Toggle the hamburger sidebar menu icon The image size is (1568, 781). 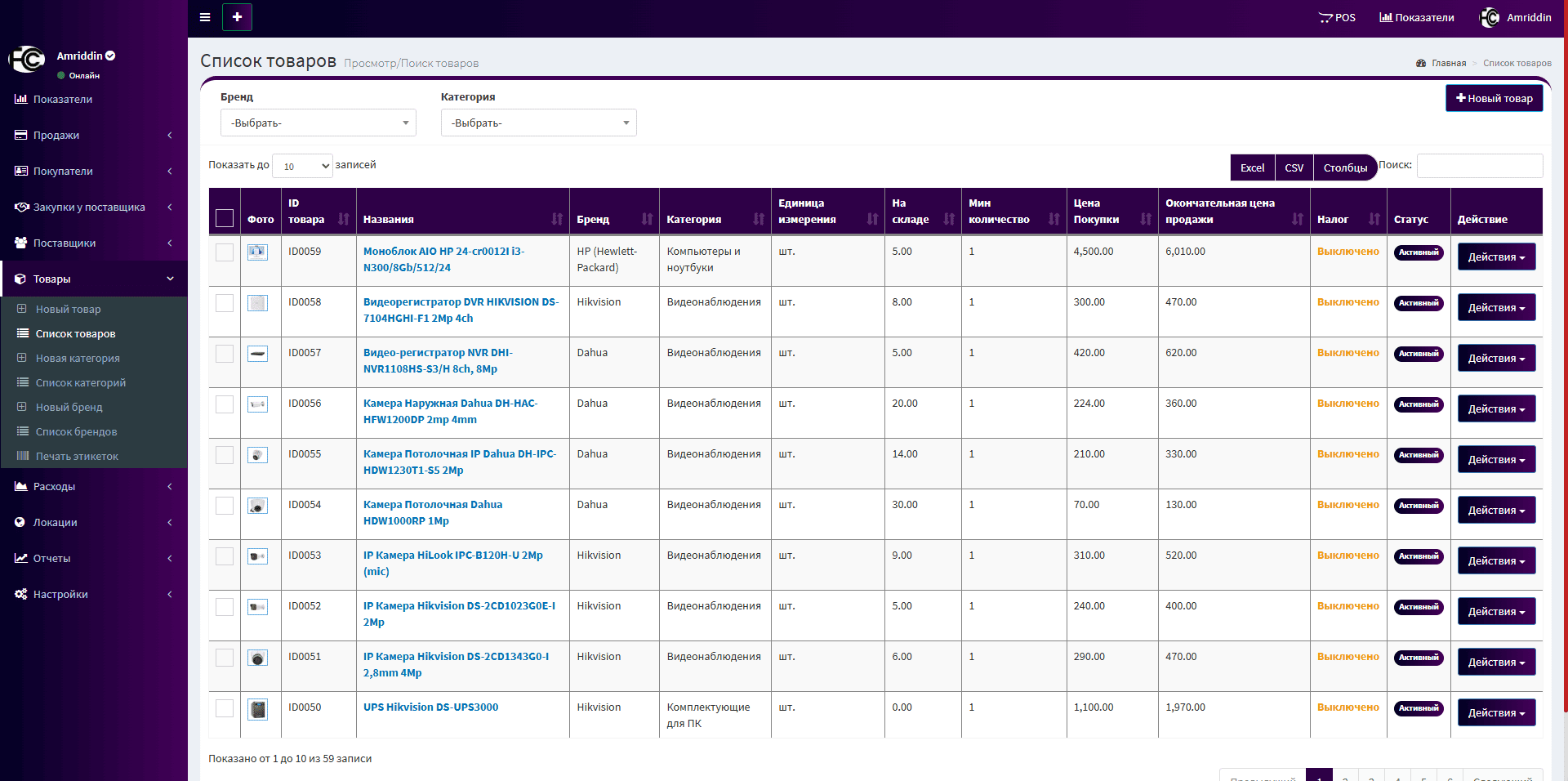pos(205,17)
